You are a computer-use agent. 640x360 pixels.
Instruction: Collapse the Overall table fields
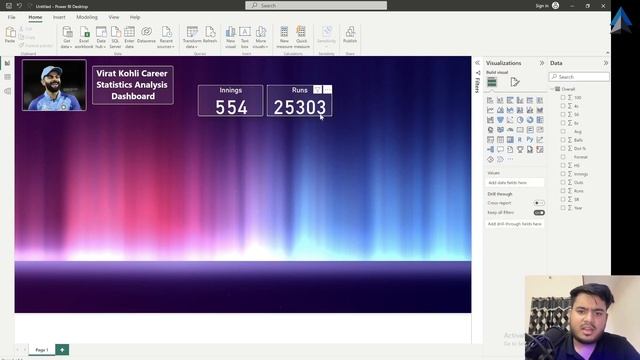tap(552, 89)
